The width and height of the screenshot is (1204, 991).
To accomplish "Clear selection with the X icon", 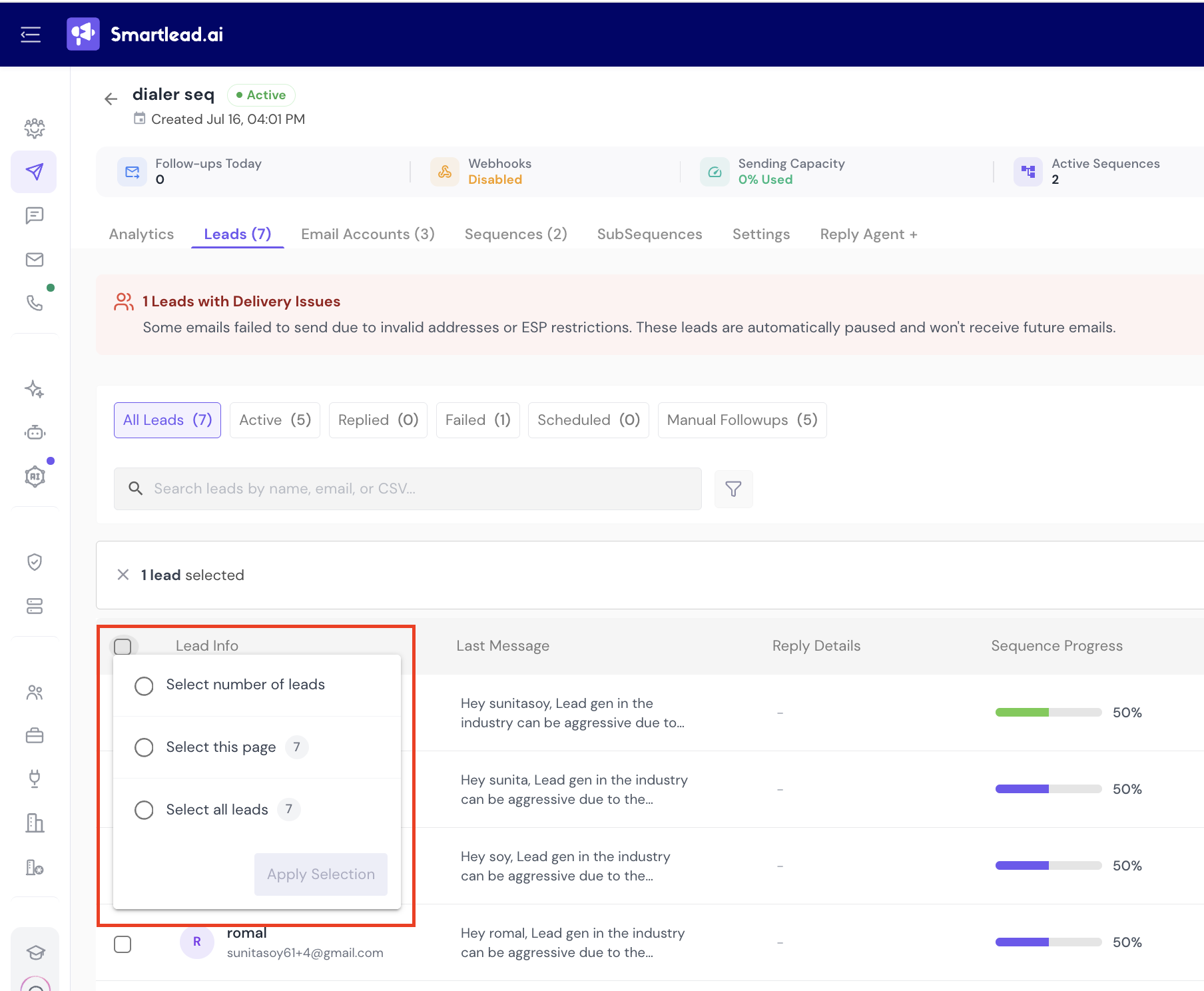I will [123, 575].
